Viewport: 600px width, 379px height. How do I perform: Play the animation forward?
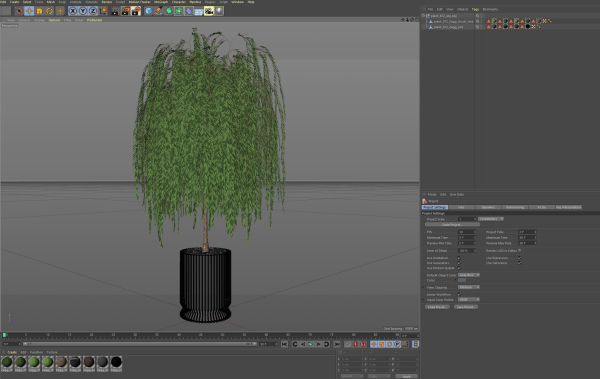click(311, 344)
